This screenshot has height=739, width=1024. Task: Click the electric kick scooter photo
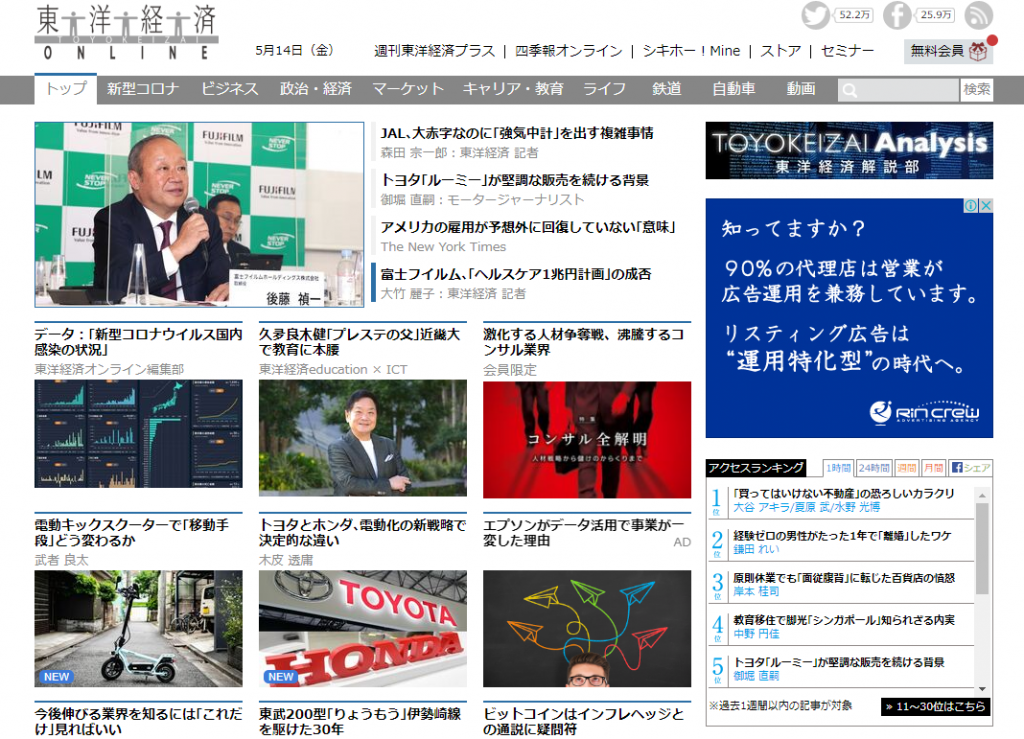138,629
